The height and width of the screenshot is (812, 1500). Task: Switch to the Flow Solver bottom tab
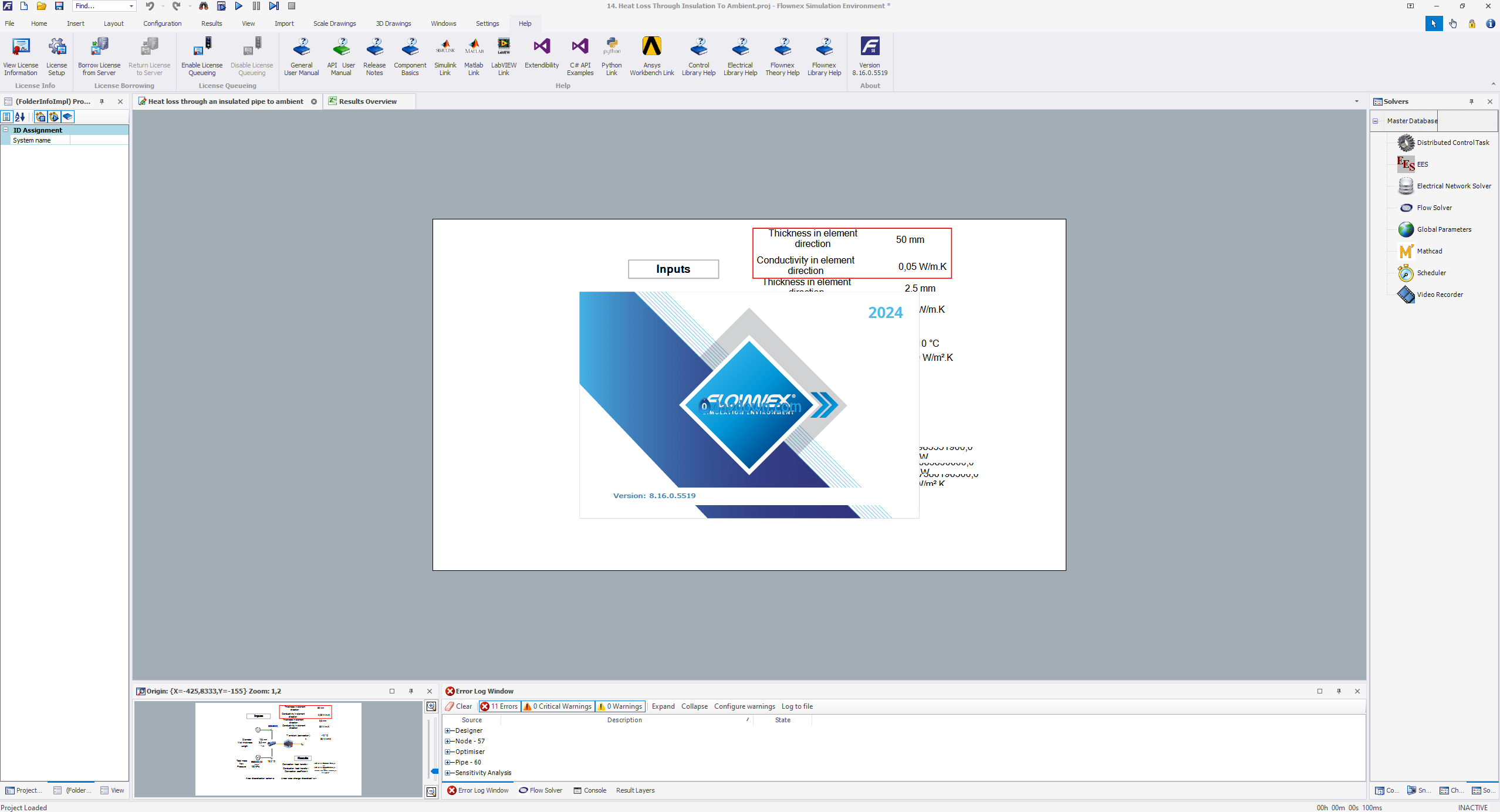(x=540, y=790)
